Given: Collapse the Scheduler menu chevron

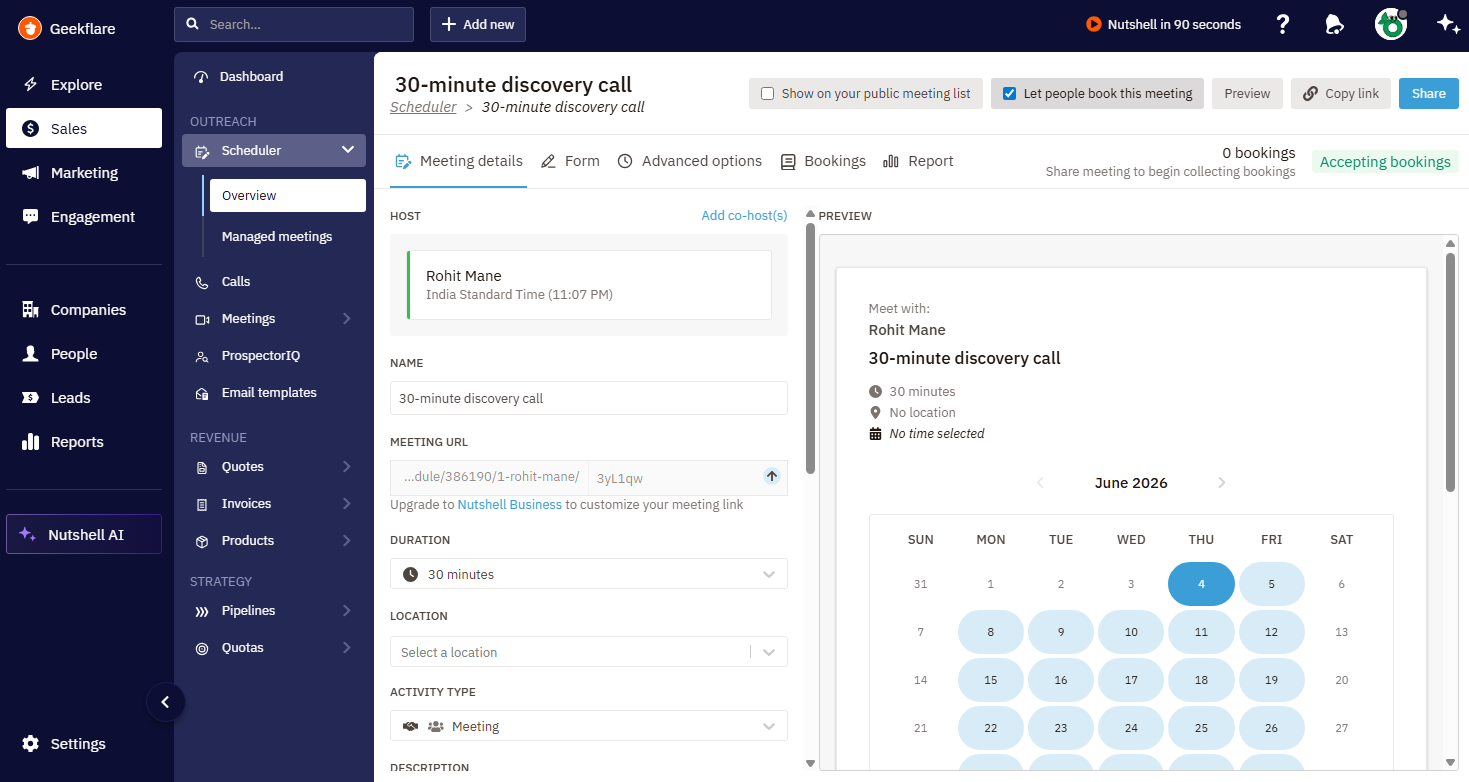Looking at the screenshot, I should click(348, 150).
